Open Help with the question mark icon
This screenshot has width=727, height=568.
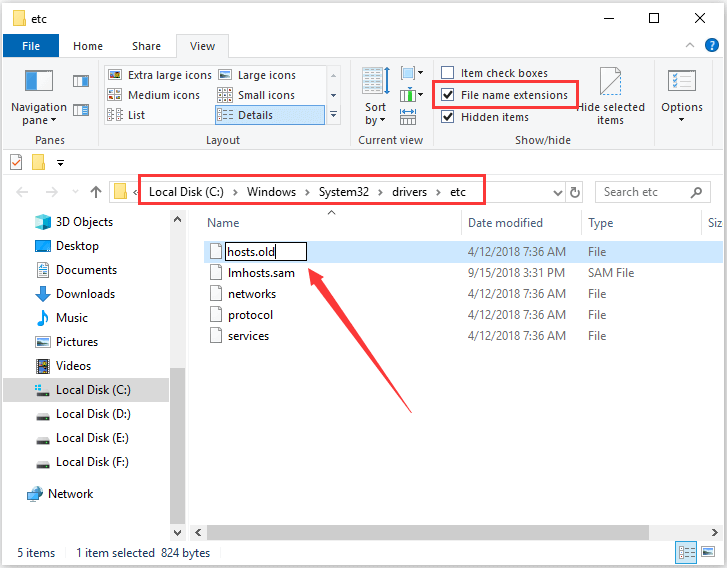point(712,45)
